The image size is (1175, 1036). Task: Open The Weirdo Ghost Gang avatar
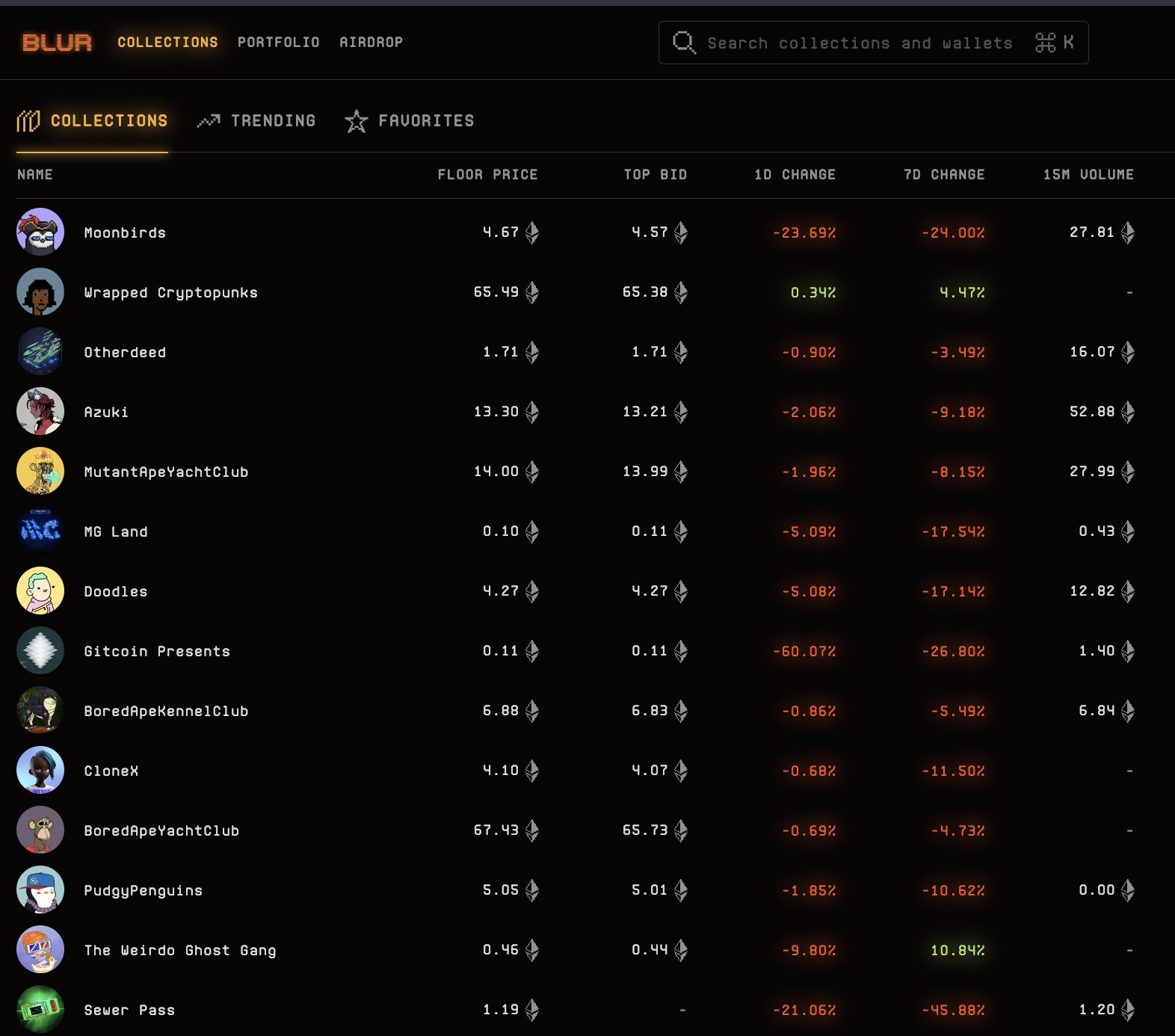pyautogui.click(x=40, y=950)
